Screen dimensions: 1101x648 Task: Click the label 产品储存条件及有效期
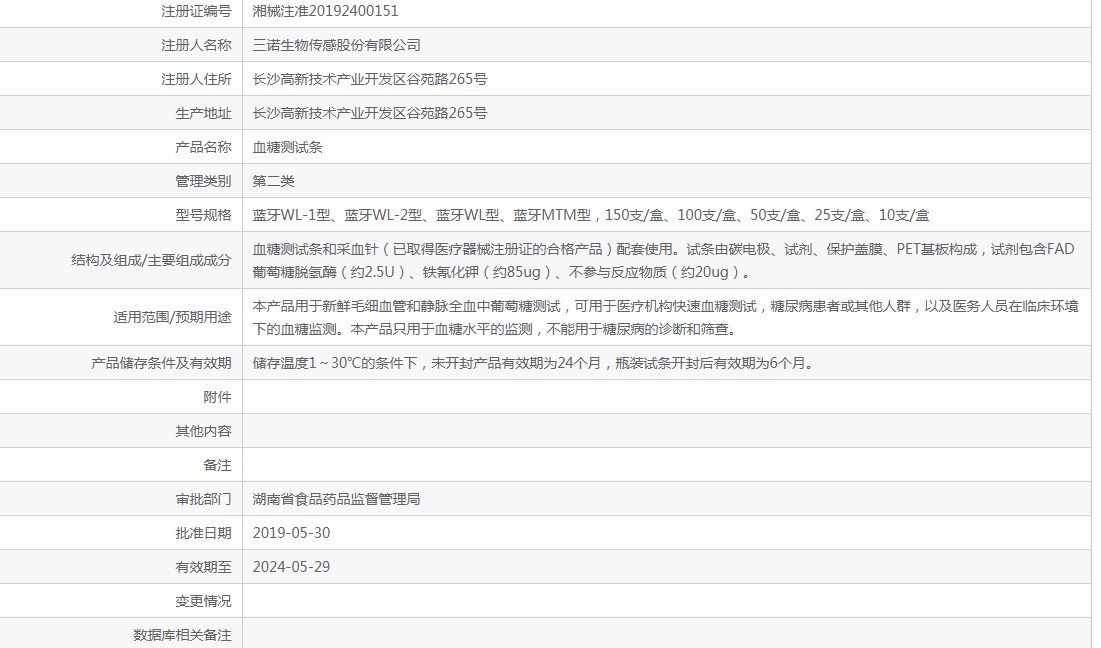(x=161, y=363)
